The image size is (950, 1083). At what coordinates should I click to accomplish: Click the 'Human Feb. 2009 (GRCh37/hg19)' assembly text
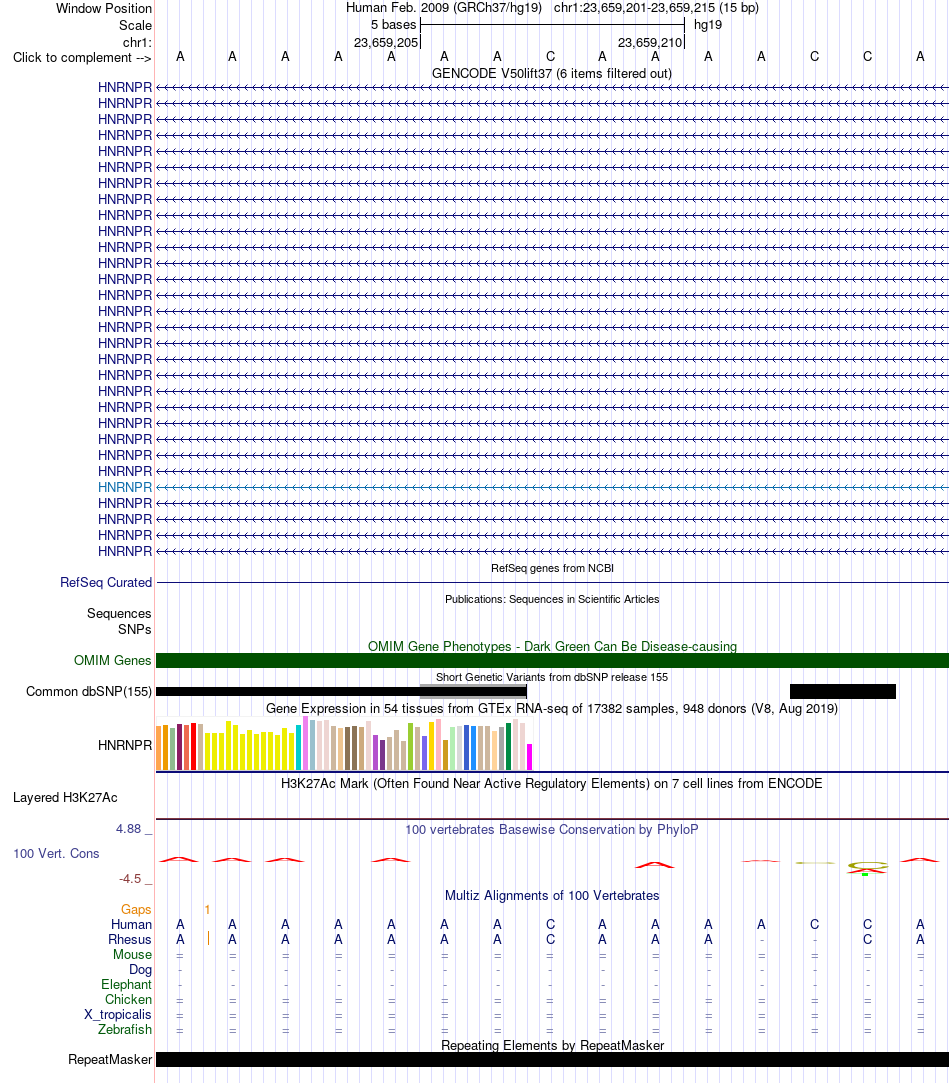(x=444, y=8)
